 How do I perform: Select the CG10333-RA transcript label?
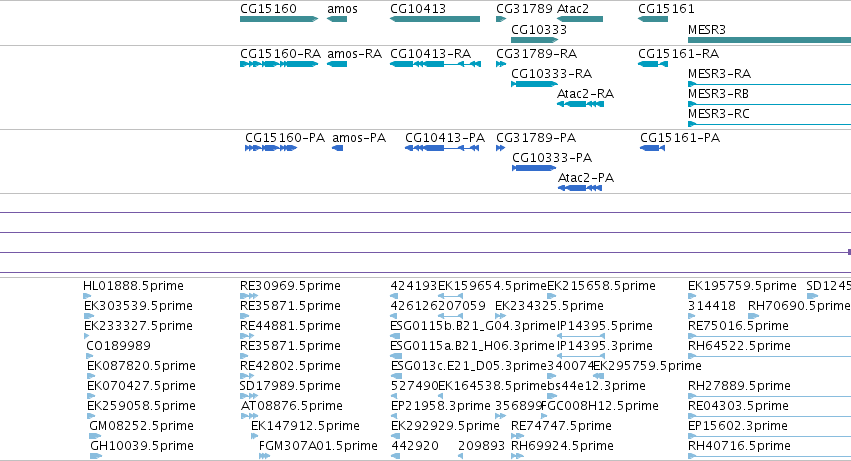coord(551,74)
